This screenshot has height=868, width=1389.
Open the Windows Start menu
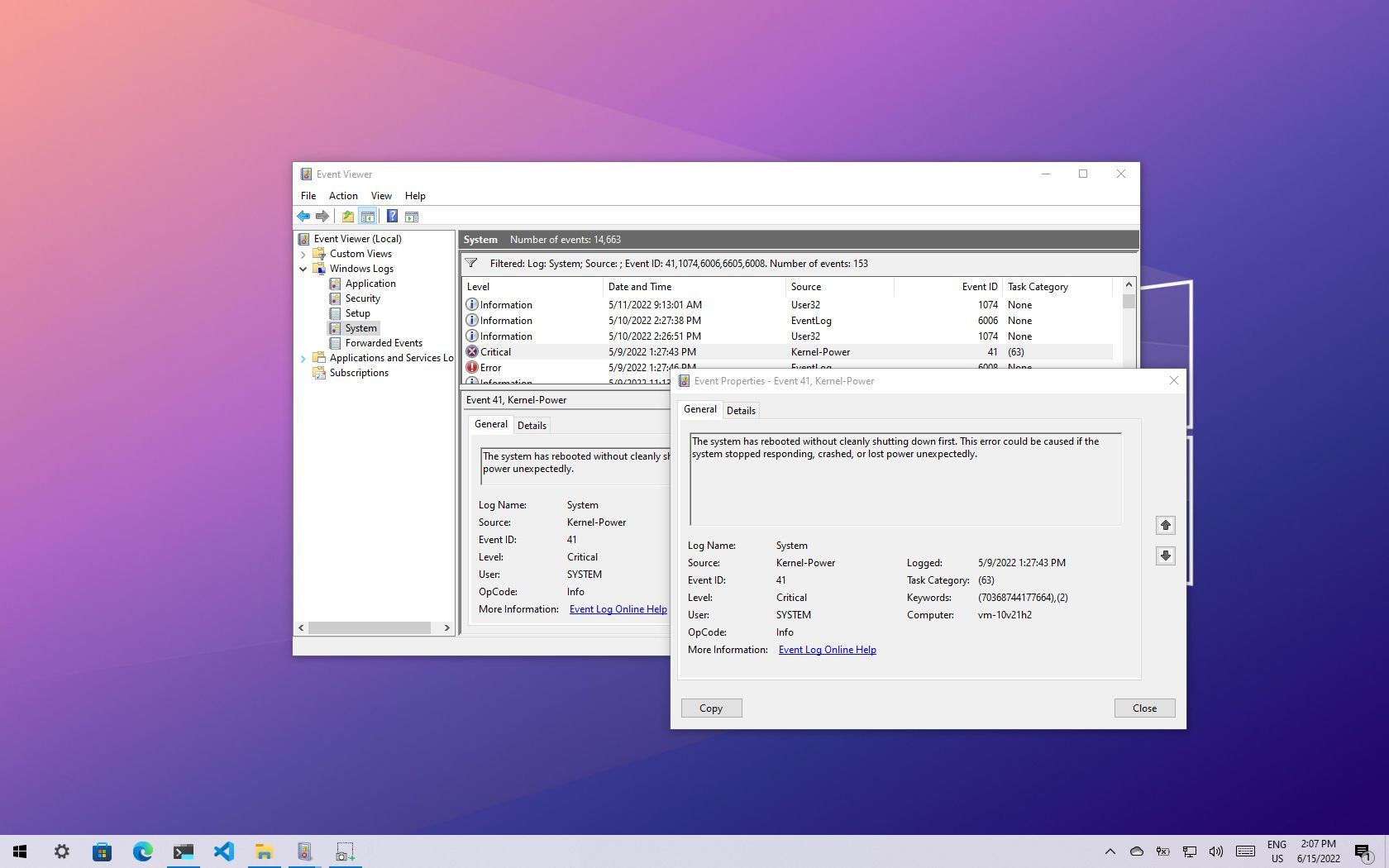(20, 851)
